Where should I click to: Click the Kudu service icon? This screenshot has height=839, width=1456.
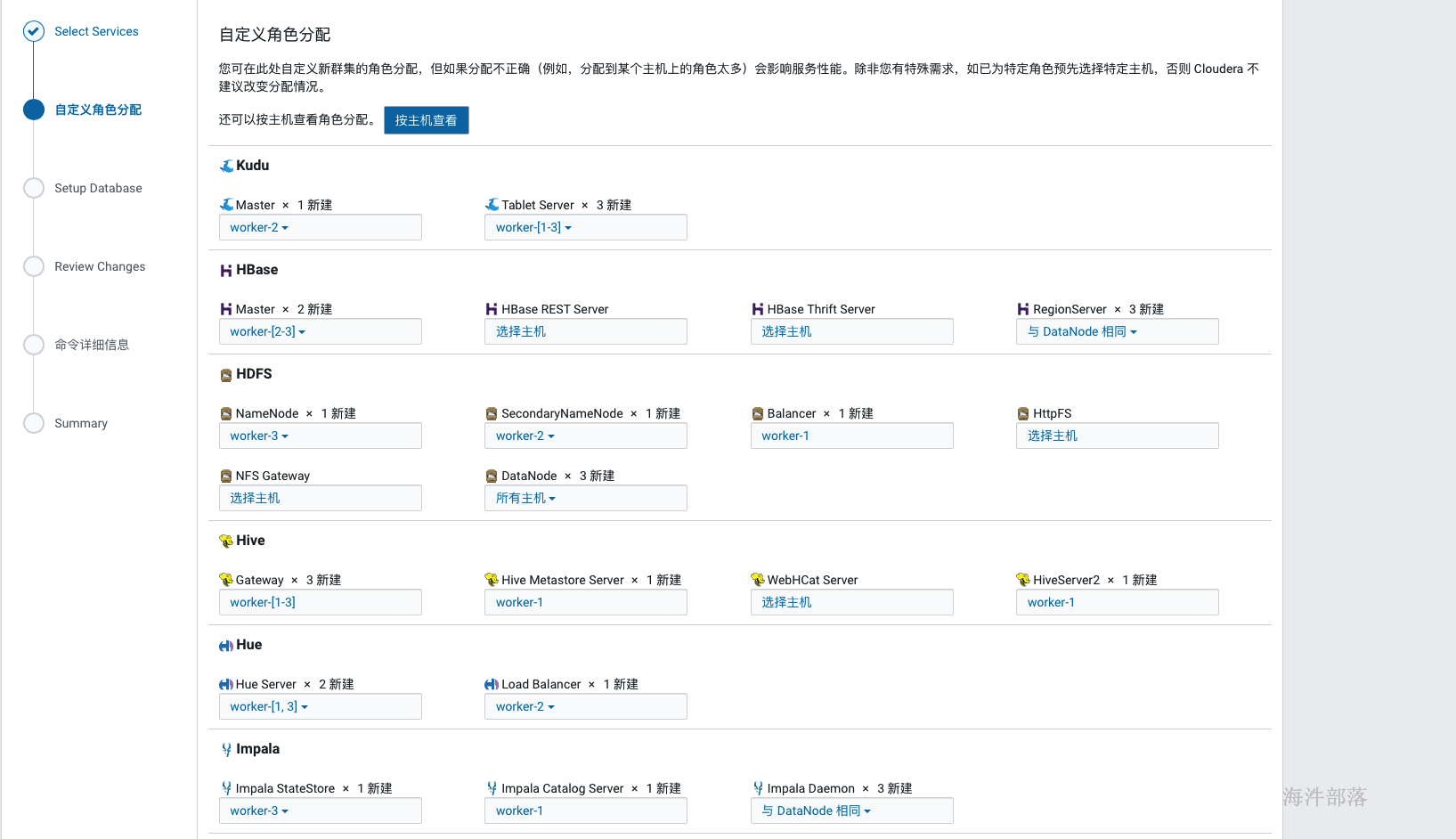click(x=226, y=166)
